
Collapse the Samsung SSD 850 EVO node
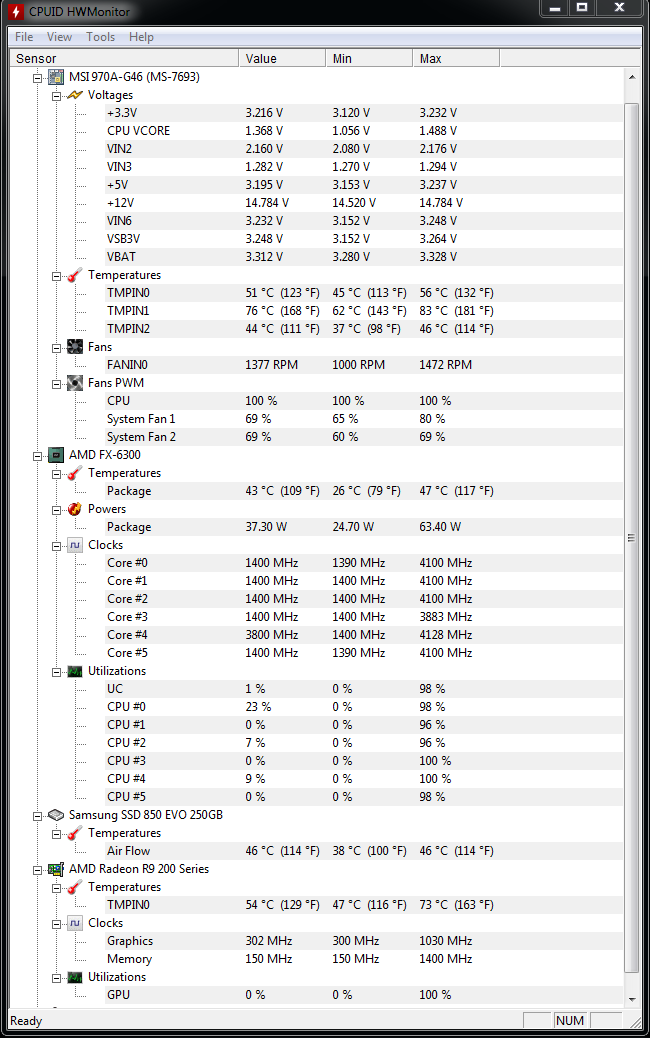pyautogui.click(x=38, y=816)
